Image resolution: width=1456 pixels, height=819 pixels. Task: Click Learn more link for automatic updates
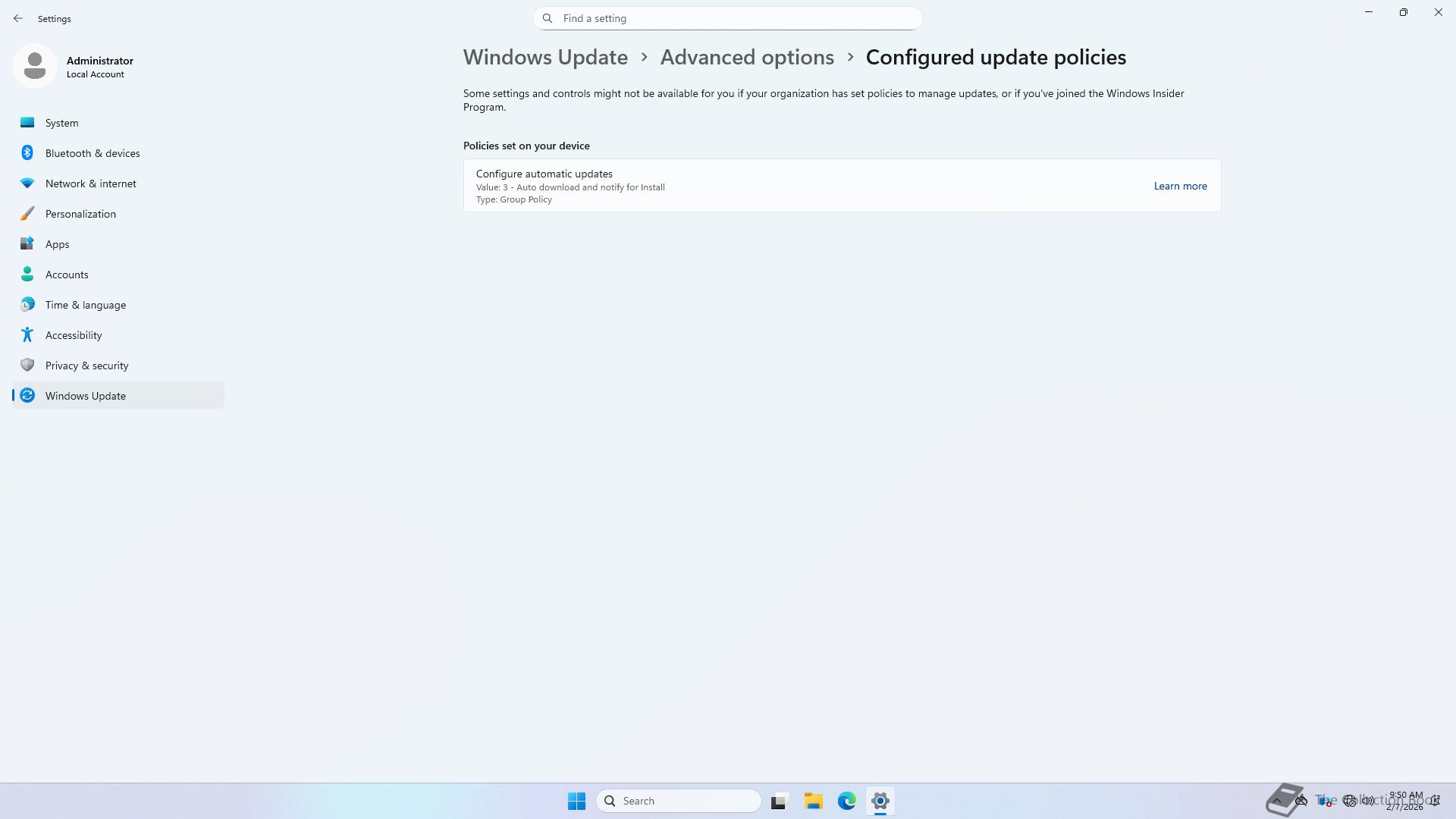pyautogui.click(x=1180, y=186)
